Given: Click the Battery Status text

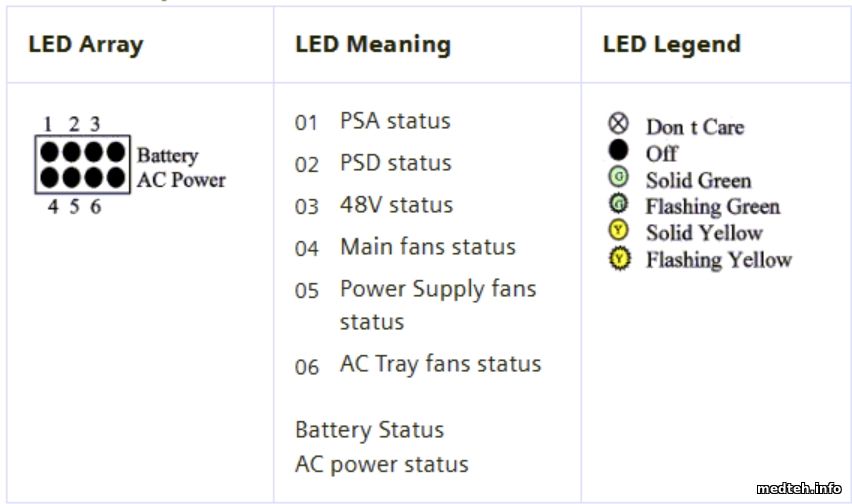Looking at the screenshot, I should point(369,430).
